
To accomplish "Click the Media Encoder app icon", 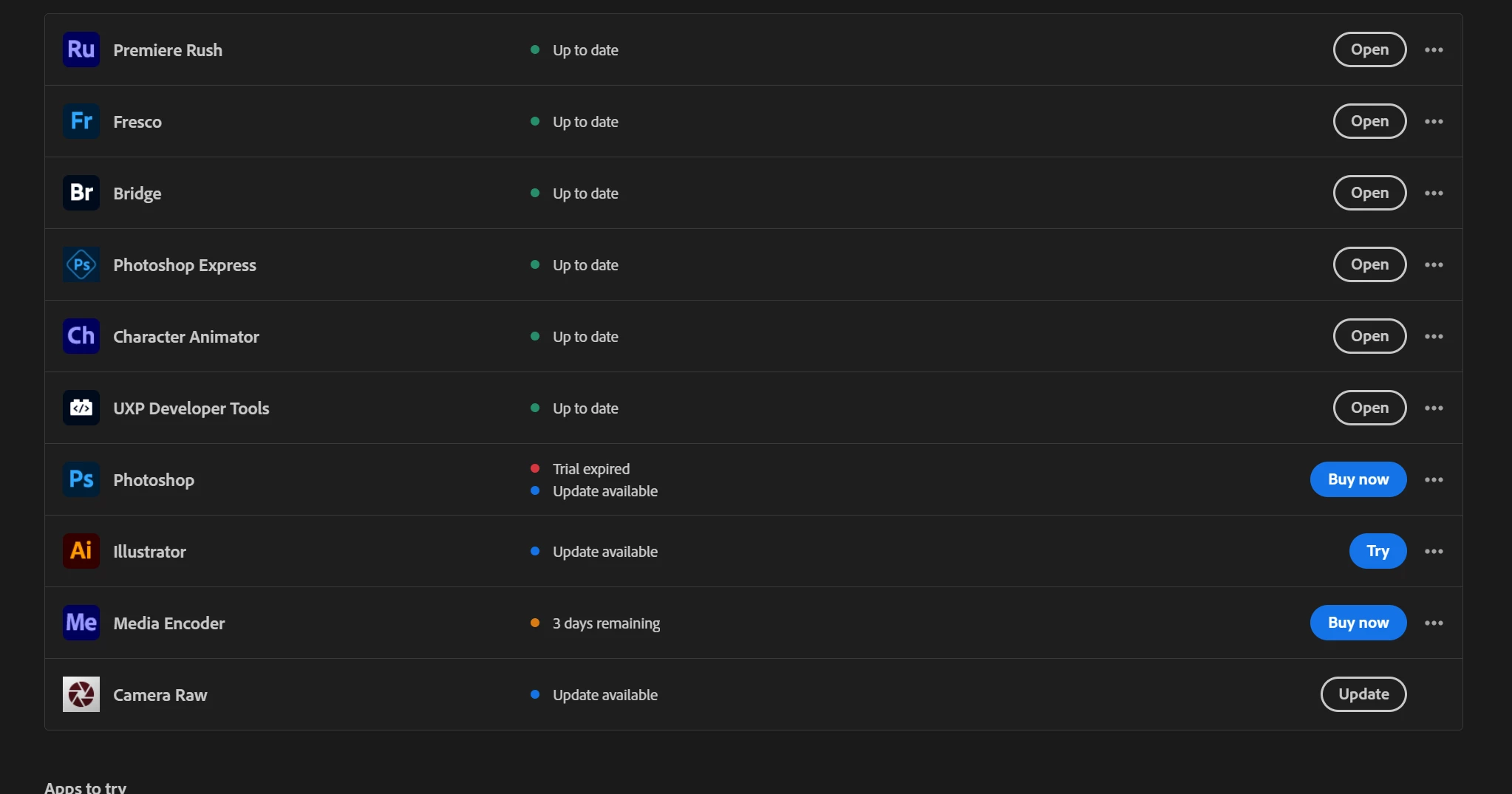I will [x=81, y=623].
